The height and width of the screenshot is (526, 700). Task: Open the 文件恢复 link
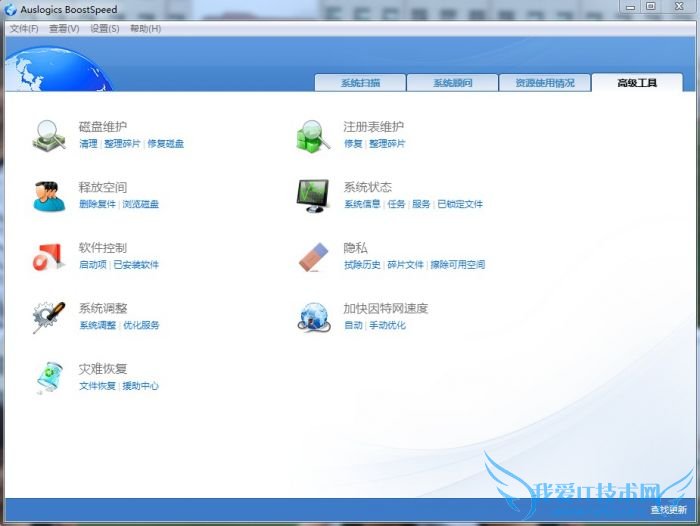(x=97, y=386)
